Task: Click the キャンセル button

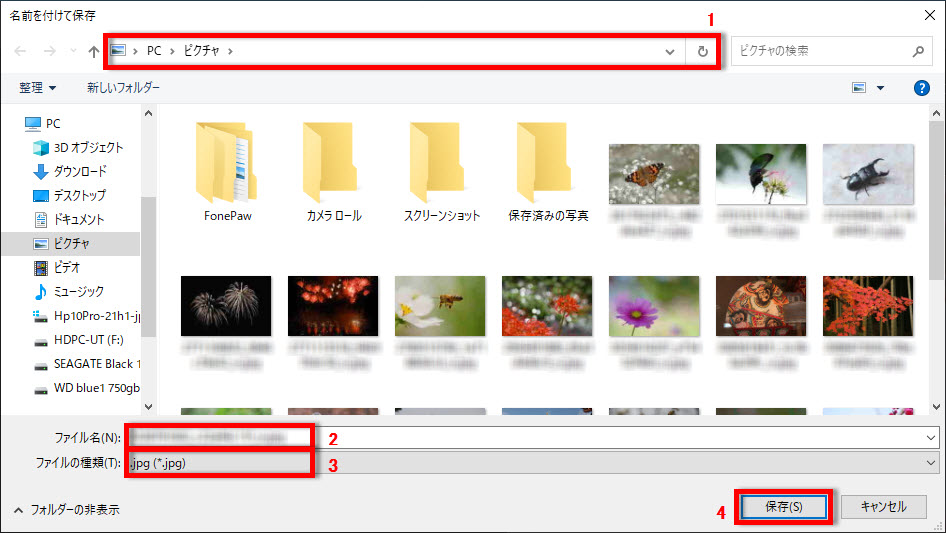Action: click(x=883, y=507)
